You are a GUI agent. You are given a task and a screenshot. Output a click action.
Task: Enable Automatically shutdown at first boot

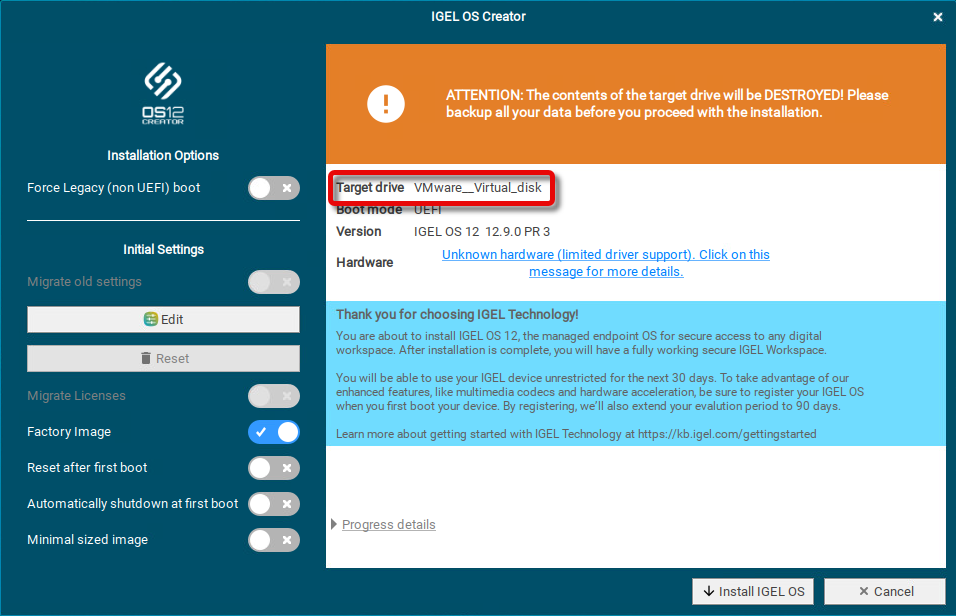pos(274,504)
